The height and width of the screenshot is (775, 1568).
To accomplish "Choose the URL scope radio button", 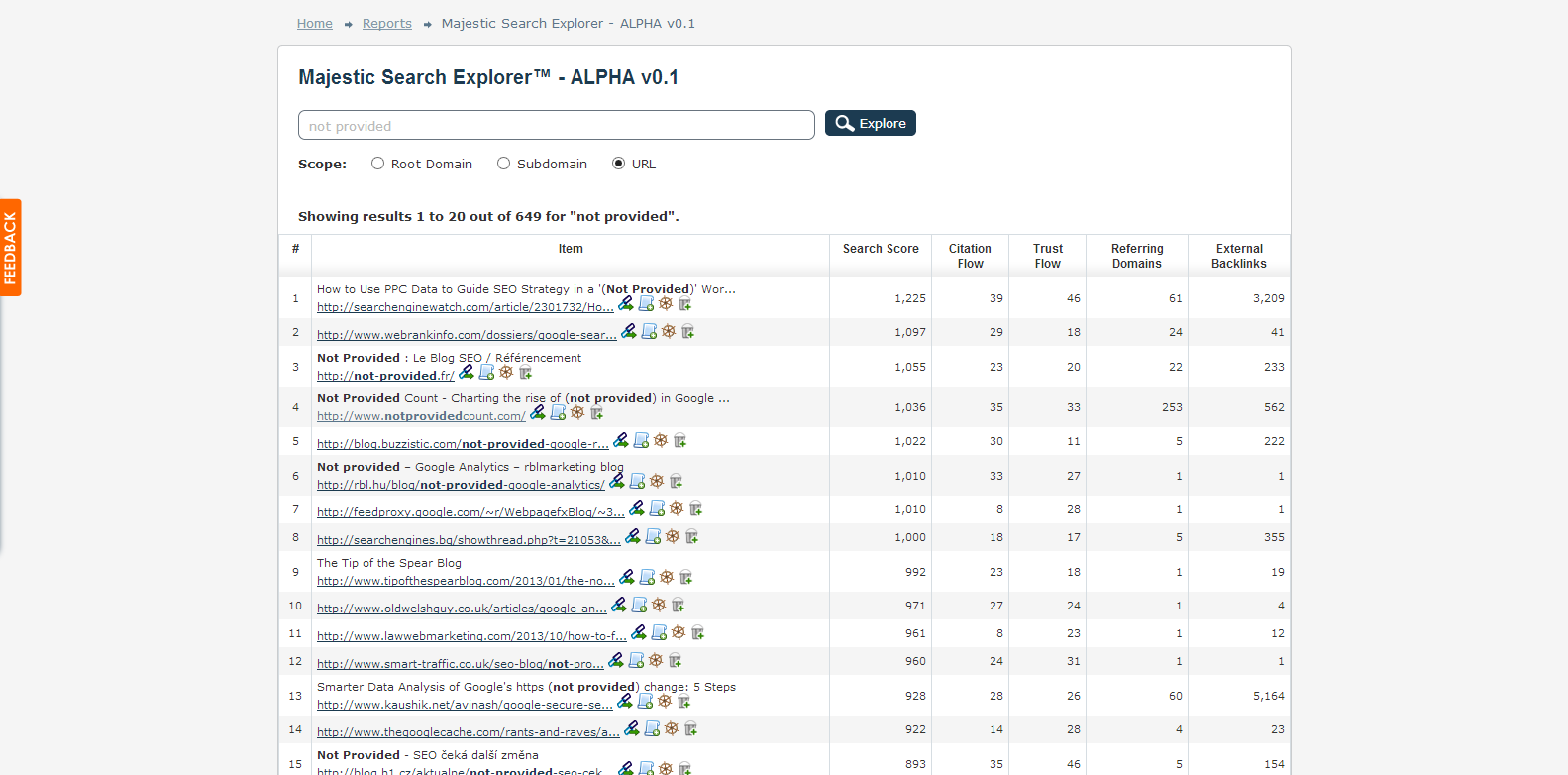I will 618,164.
